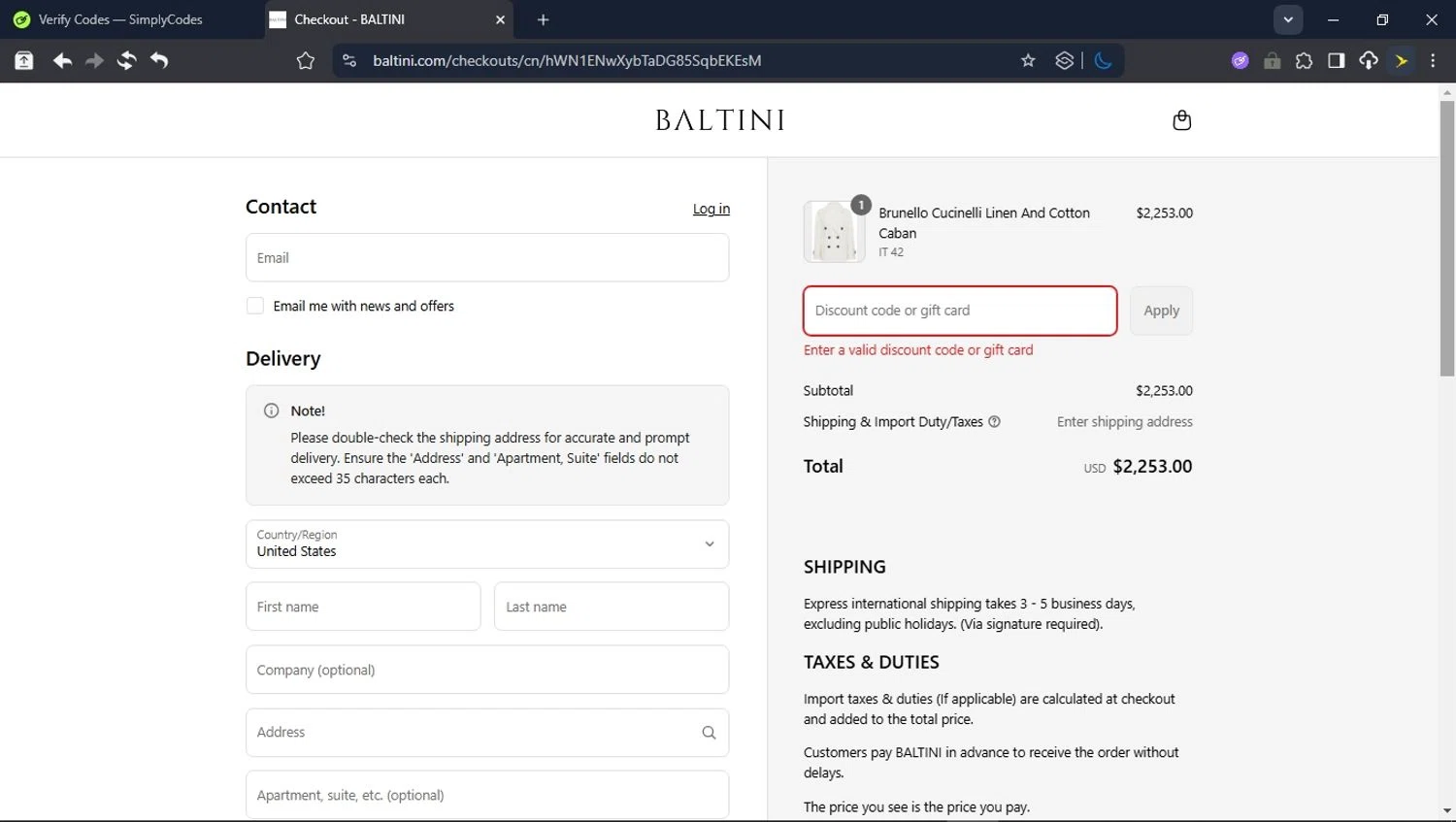This screenshot has height=822, width=1456.
Task: Click the Note info circle icon
Action: click(272, 411)
